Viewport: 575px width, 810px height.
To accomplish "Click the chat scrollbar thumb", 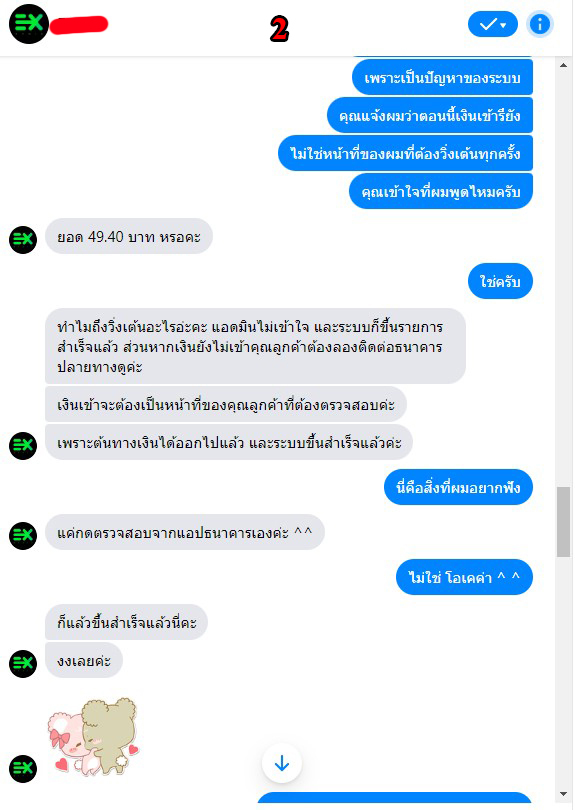I will (563, 522).
